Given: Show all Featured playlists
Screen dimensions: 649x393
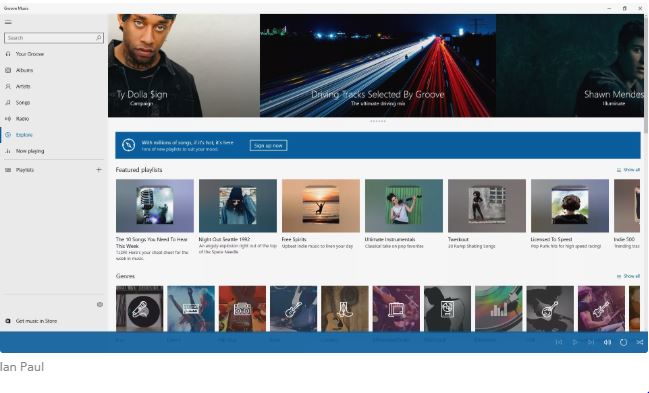Looking at the screenshot, I should [628, 170].
